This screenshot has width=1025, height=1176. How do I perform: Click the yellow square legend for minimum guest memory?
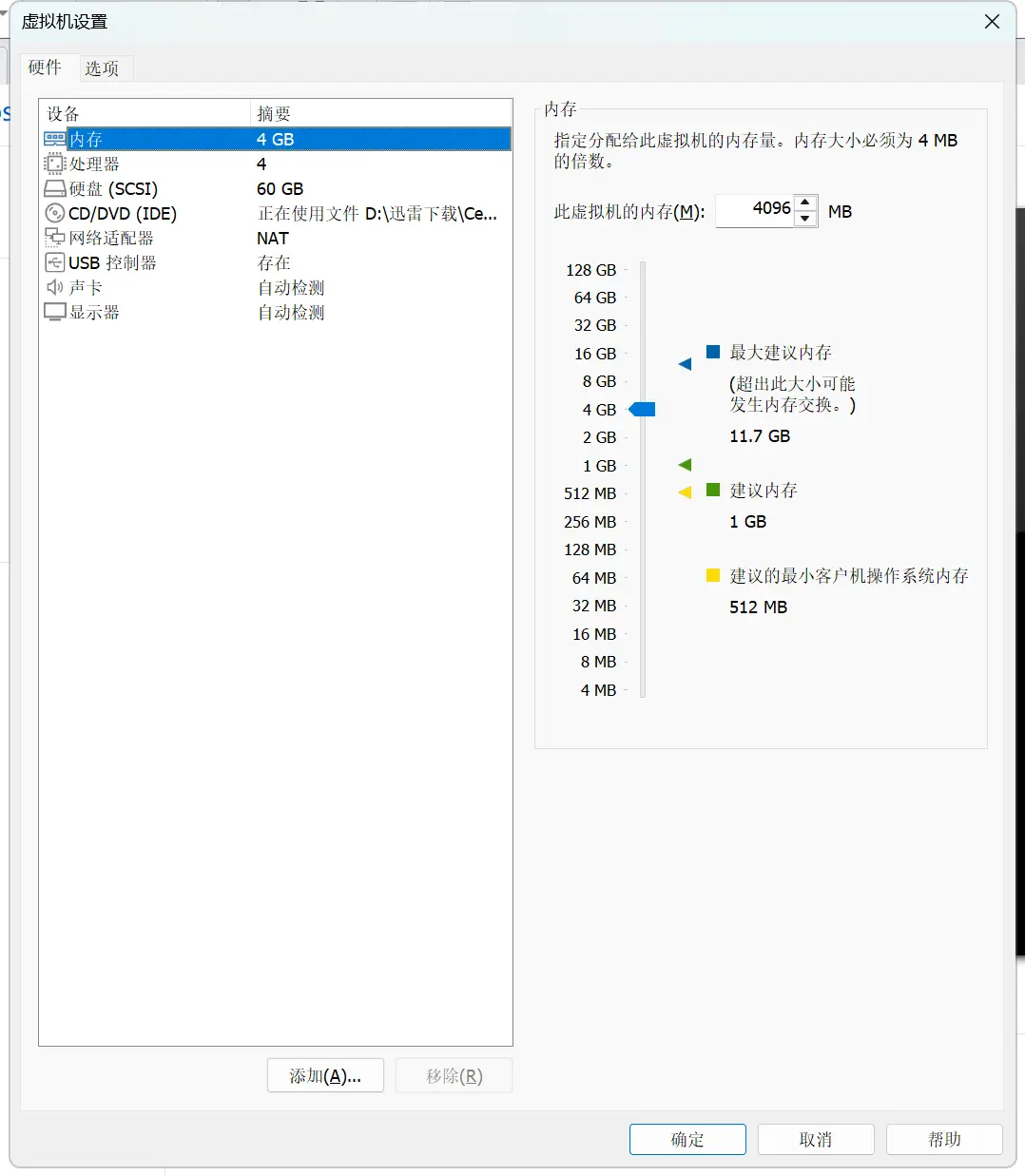[713, 575]
